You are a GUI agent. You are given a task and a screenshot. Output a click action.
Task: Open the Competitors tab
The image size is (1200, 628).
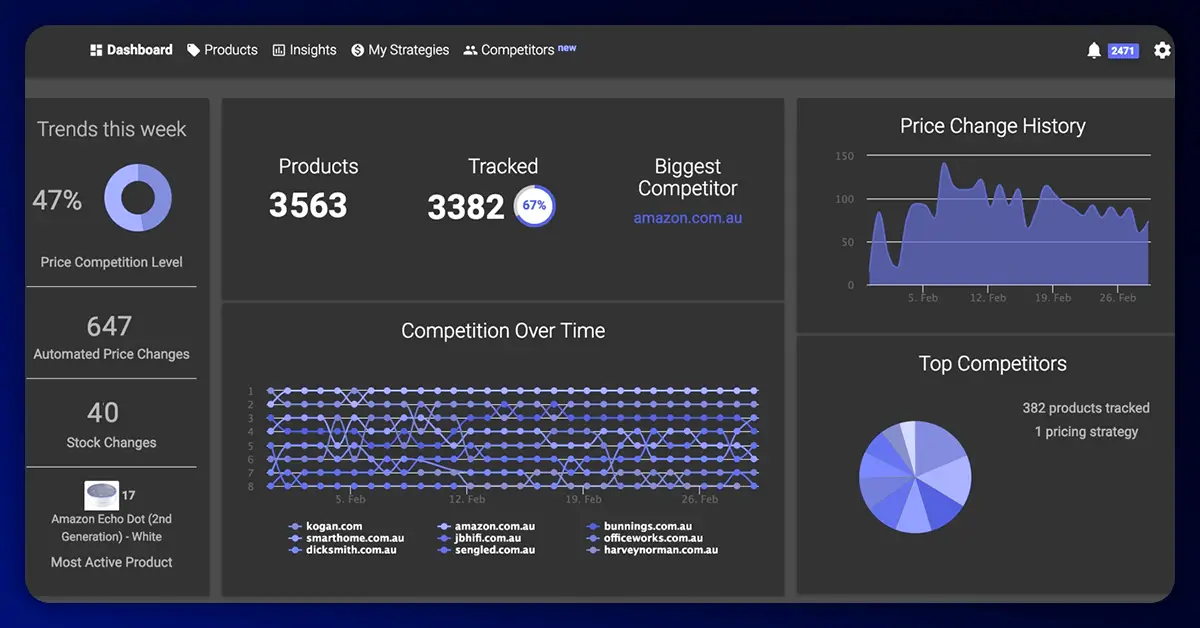[520, 50]
